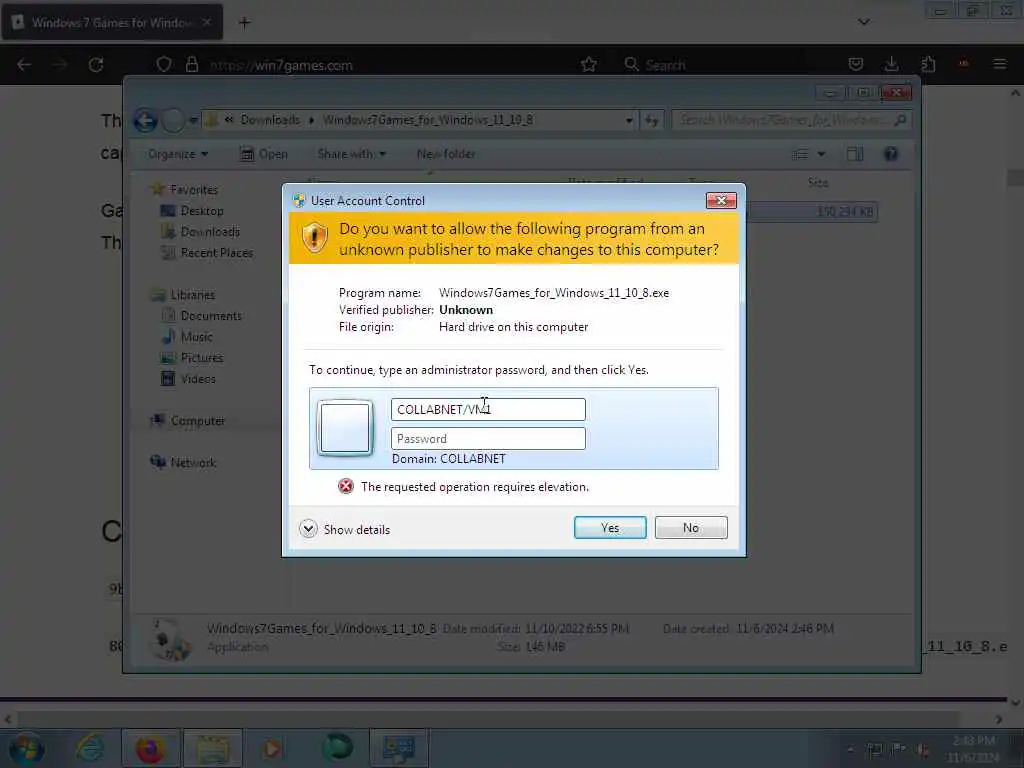Toggle the Explorer preview pane icon

click(854, 154)
